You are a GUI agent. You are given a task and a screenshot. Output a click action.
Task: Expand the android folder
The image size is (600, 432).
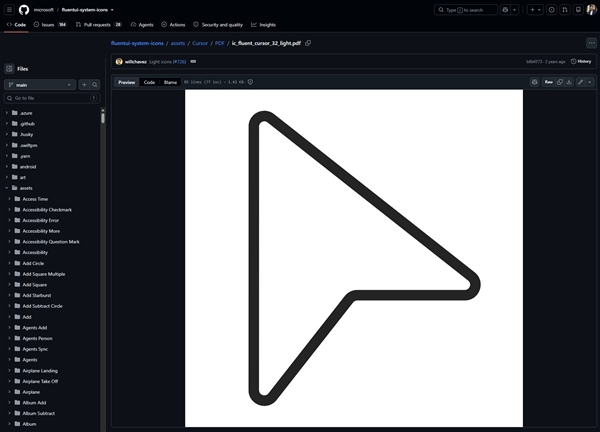tap(7, 166)
